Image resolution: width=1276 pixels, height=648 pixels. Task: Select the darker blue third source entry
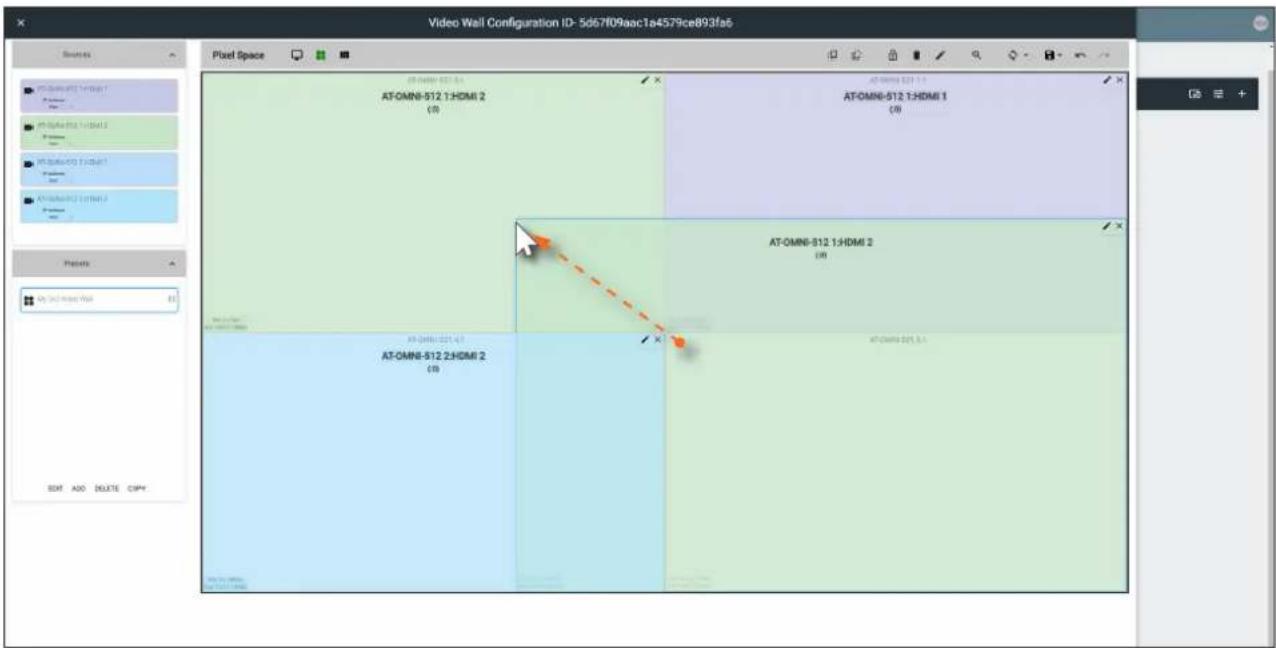click(99, 169)
